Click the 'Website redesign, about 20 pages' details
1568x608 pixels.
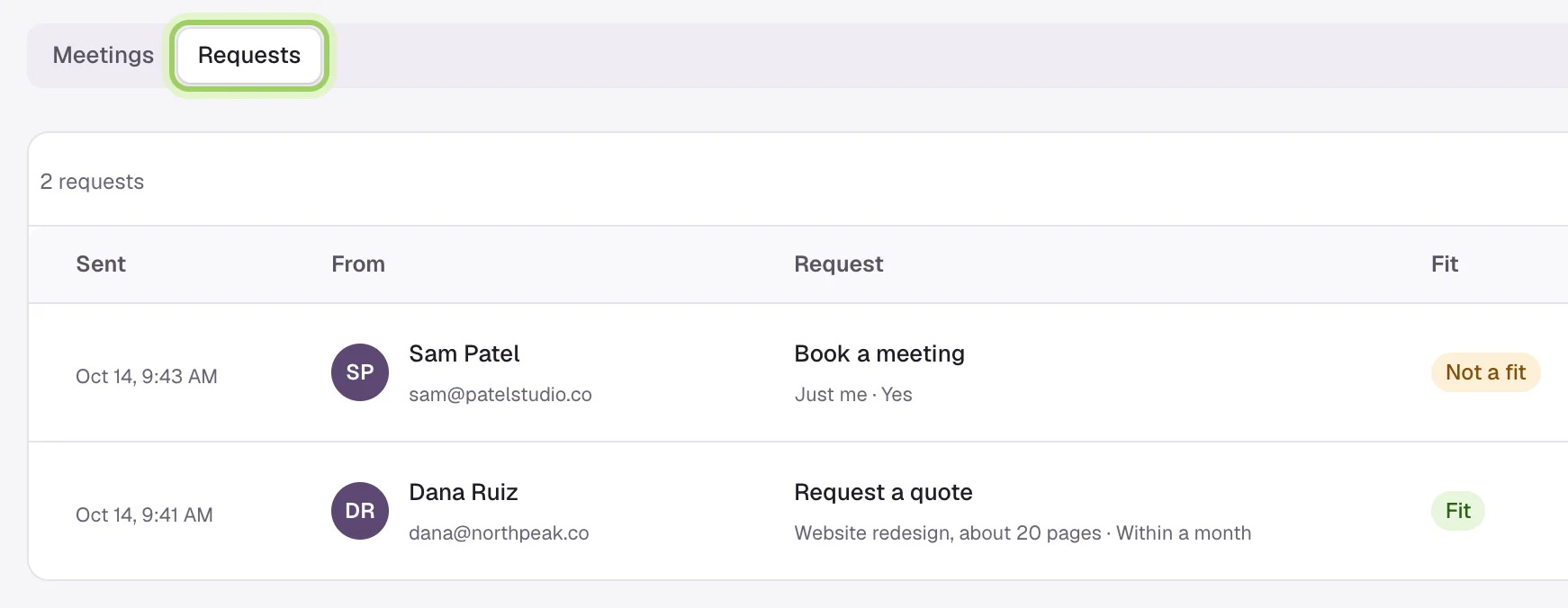coord(948,533)
